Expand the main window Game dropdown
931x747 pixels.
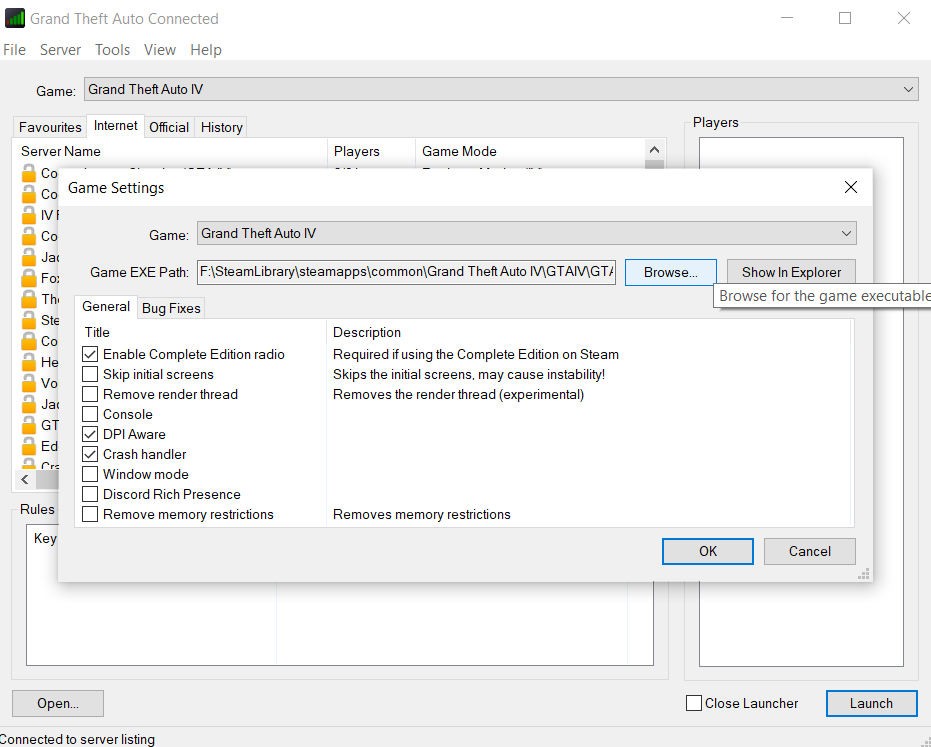click(501, 89)
